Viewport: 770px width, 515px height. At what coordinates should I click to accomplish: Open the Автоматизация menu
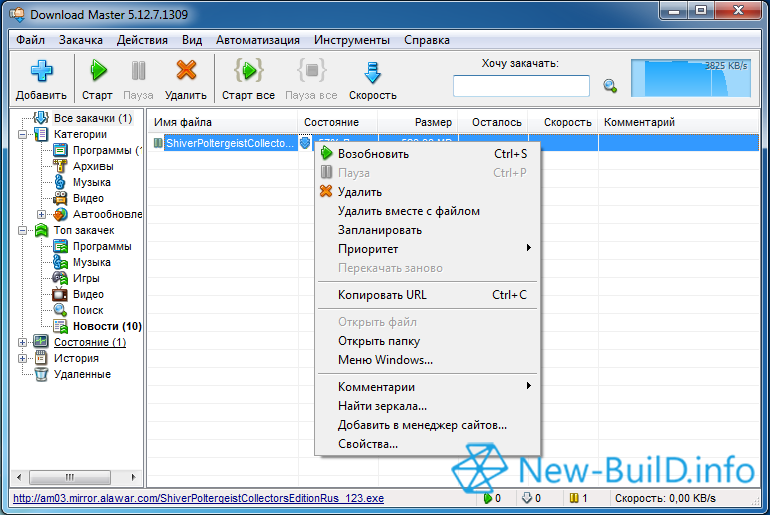[x=258, y=40]
